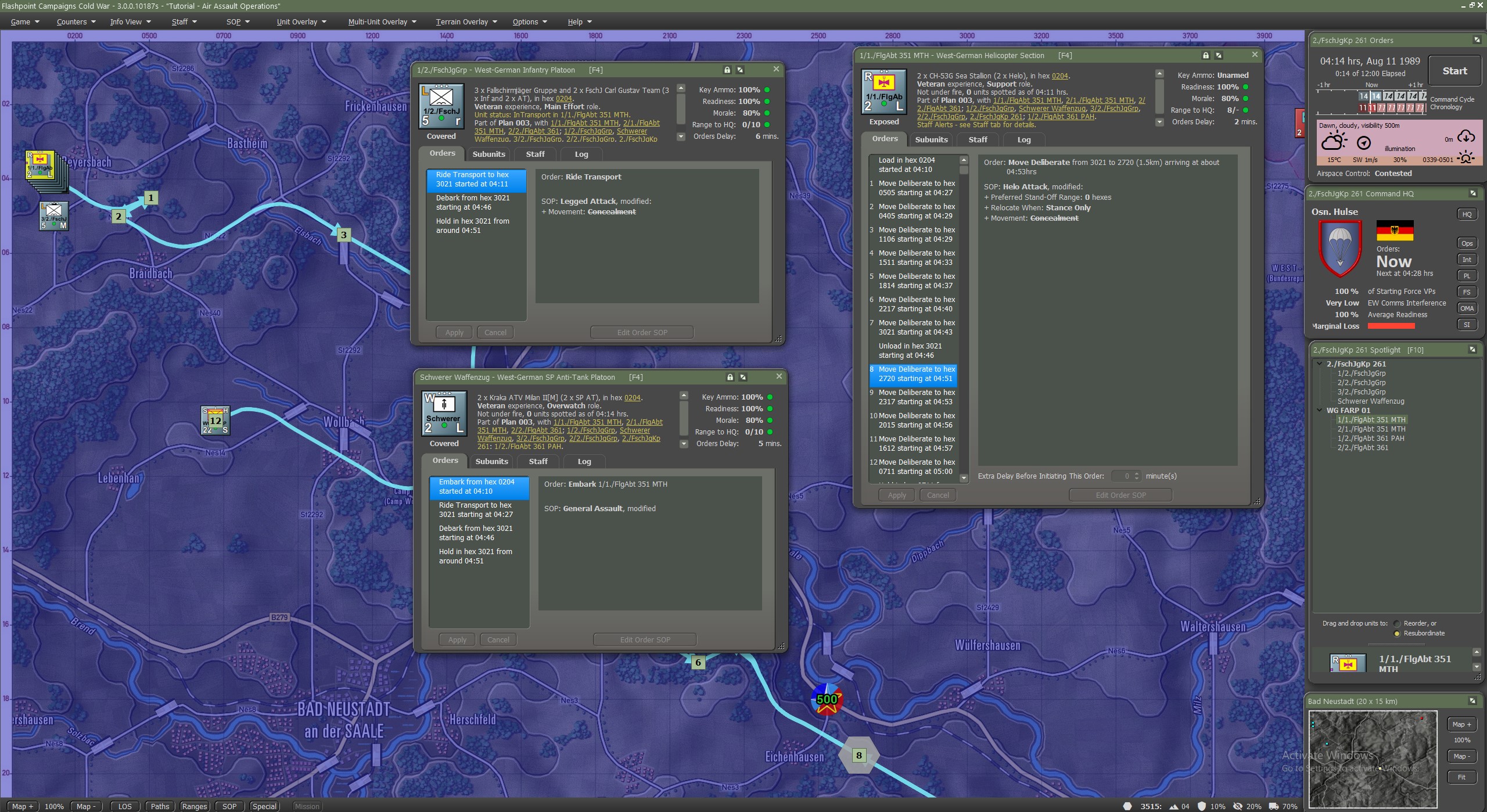Collapse the 2./FschJgKp 261 tree node
The height and width of the screenshot is (812, 1487).
pyautogui.click(x=1320, y=364)
